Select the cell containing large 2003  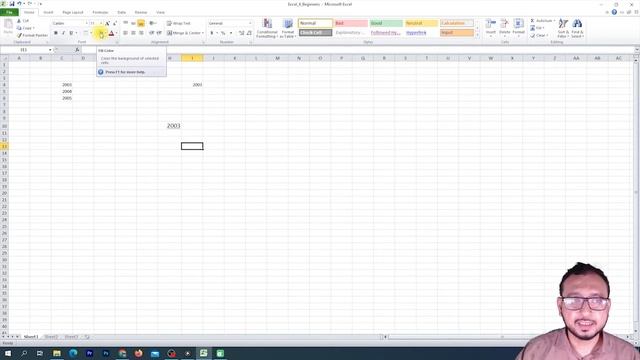(170, 126)
